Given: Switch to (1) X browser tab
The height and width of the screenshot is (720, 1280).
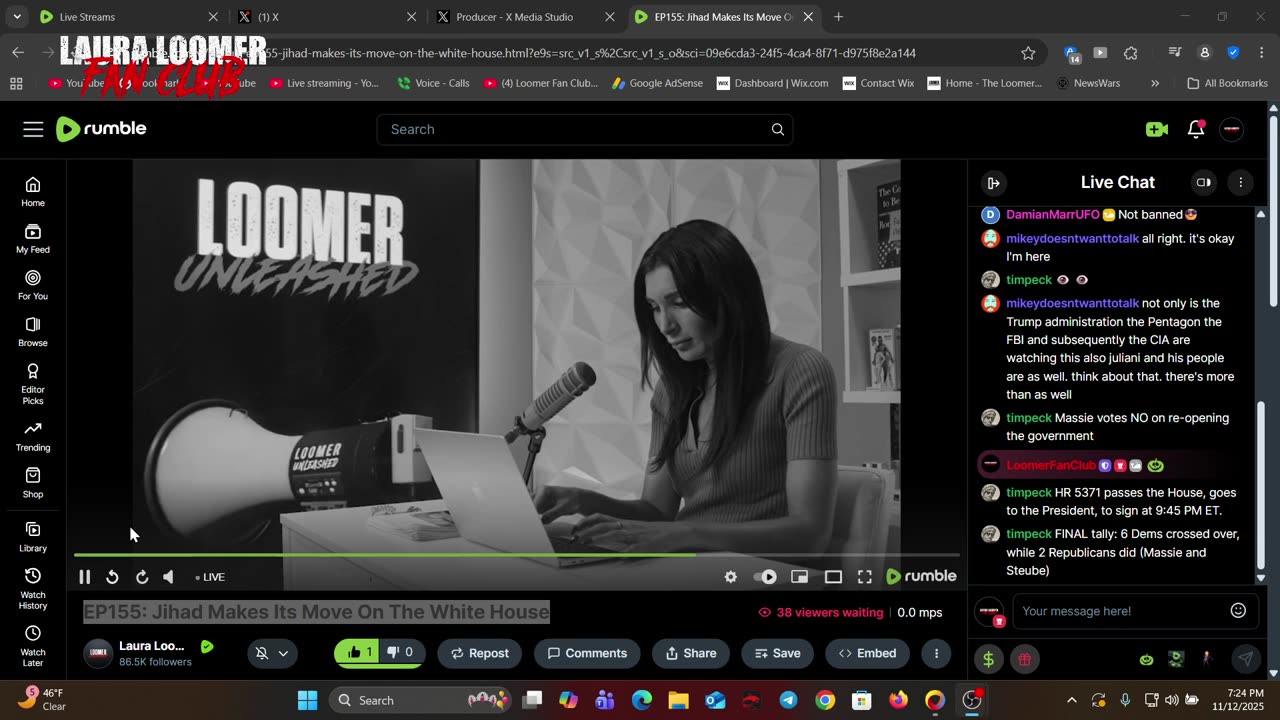Looking at the screenshot, I should tap(327, 17).
